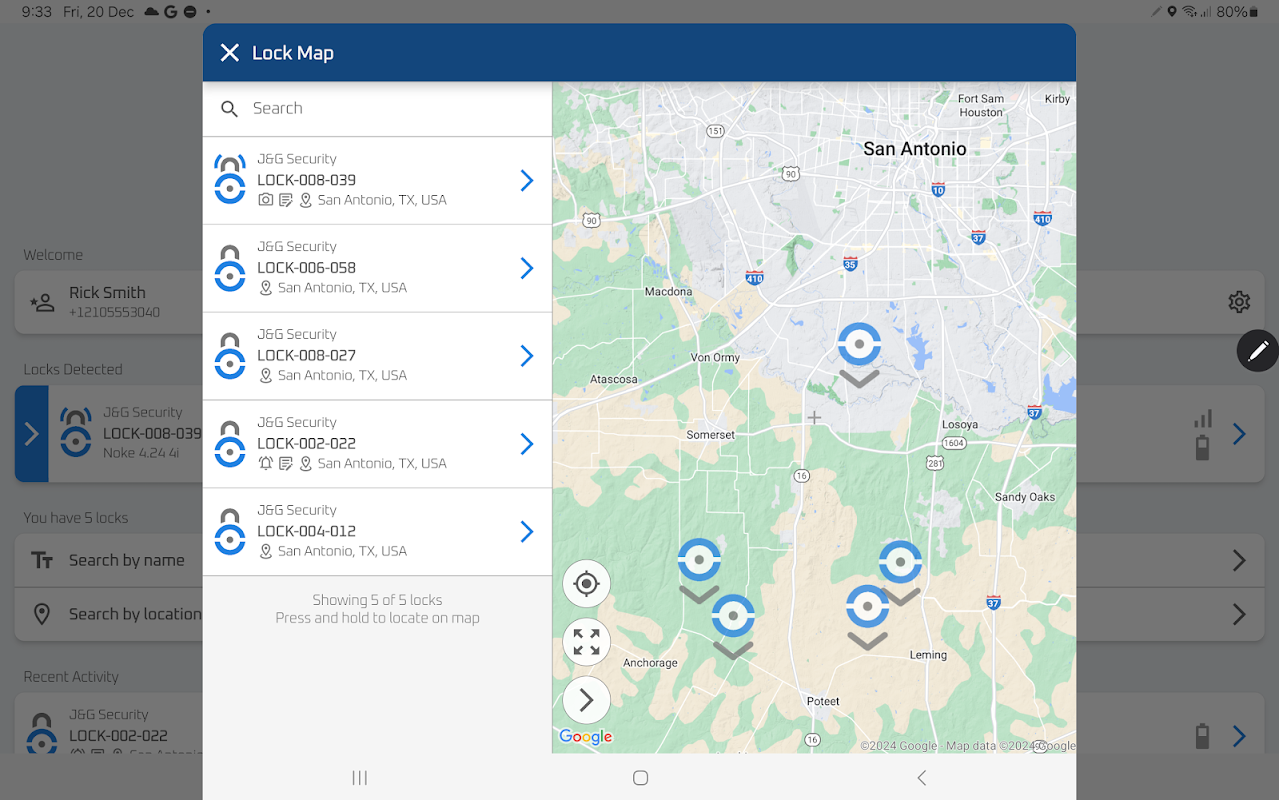
Task: Click the round right-arrow map button
Action: [x=587, y=700]
